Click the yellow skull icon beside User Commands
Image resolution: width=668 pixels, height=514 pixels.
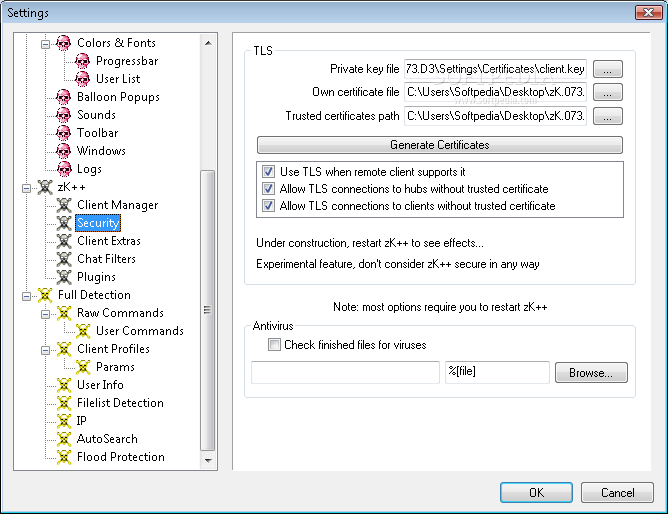83,331
